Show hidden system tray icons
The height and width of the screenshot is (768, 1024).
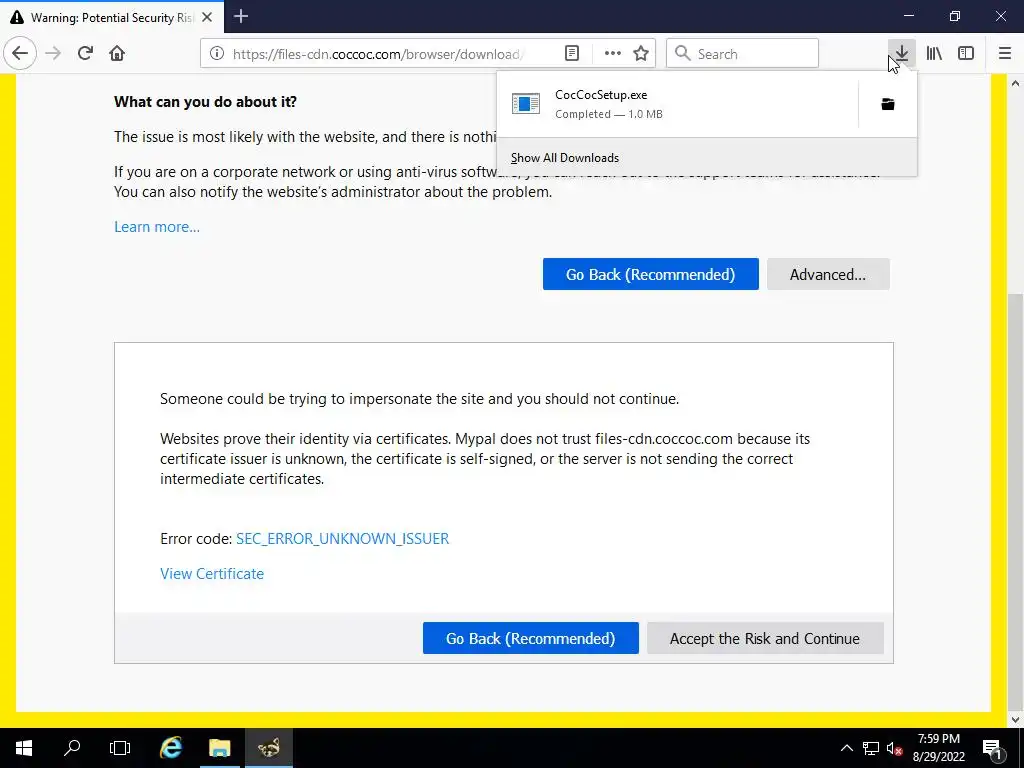point(846,748)
